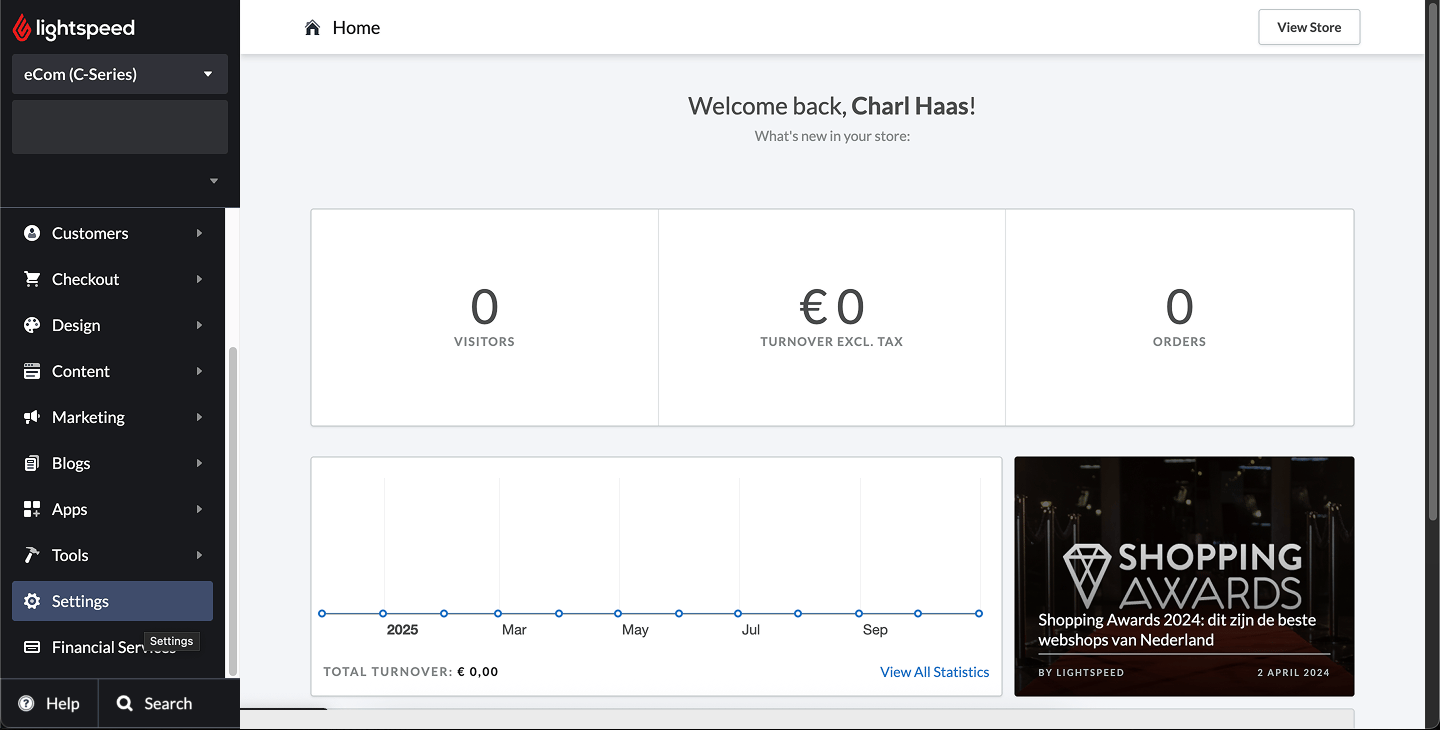Expand the account arrow below store selector

click(x=214, y=181)
